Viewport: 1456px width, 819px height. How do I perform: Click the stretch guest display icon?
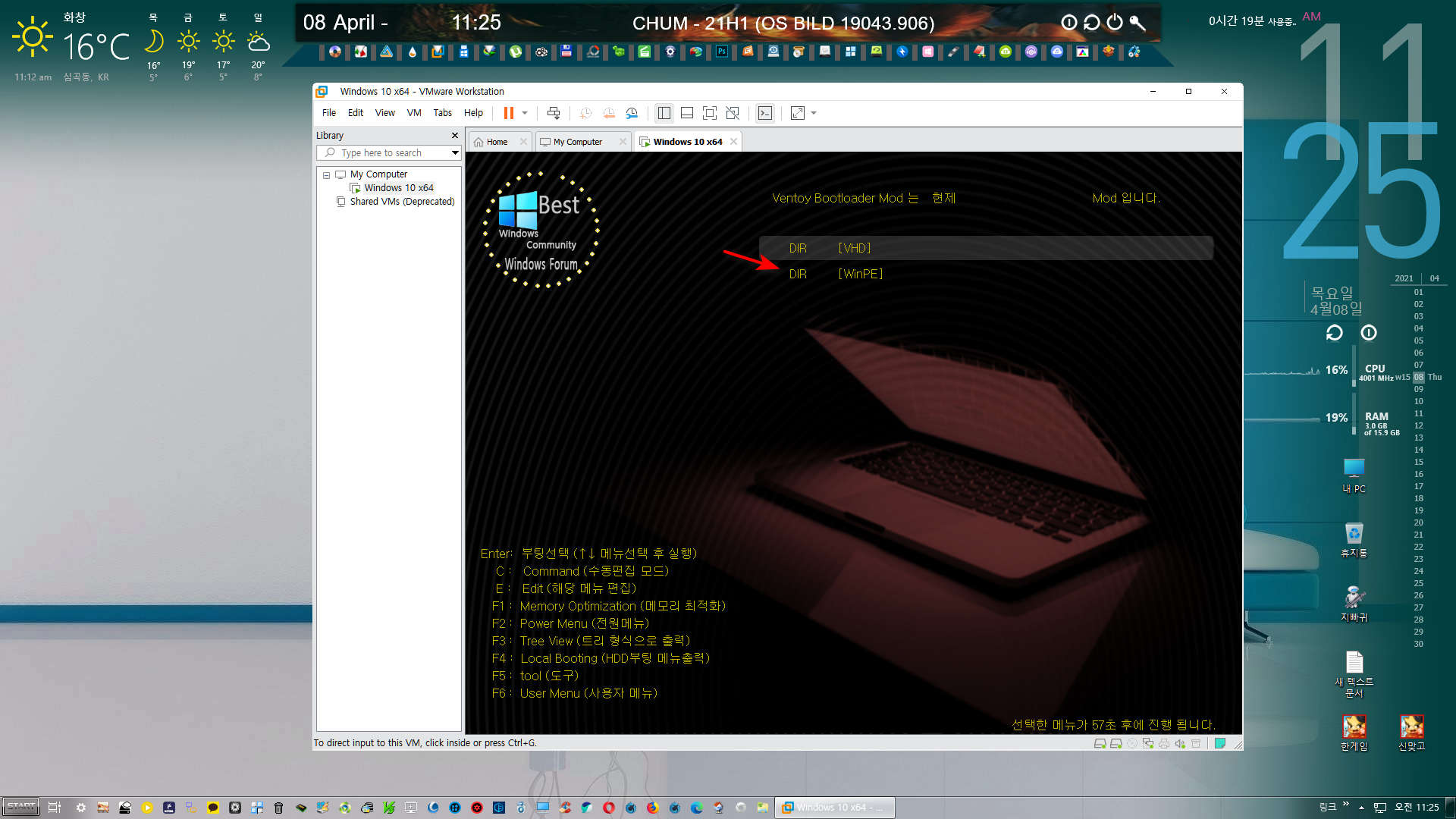coord(798,113)
